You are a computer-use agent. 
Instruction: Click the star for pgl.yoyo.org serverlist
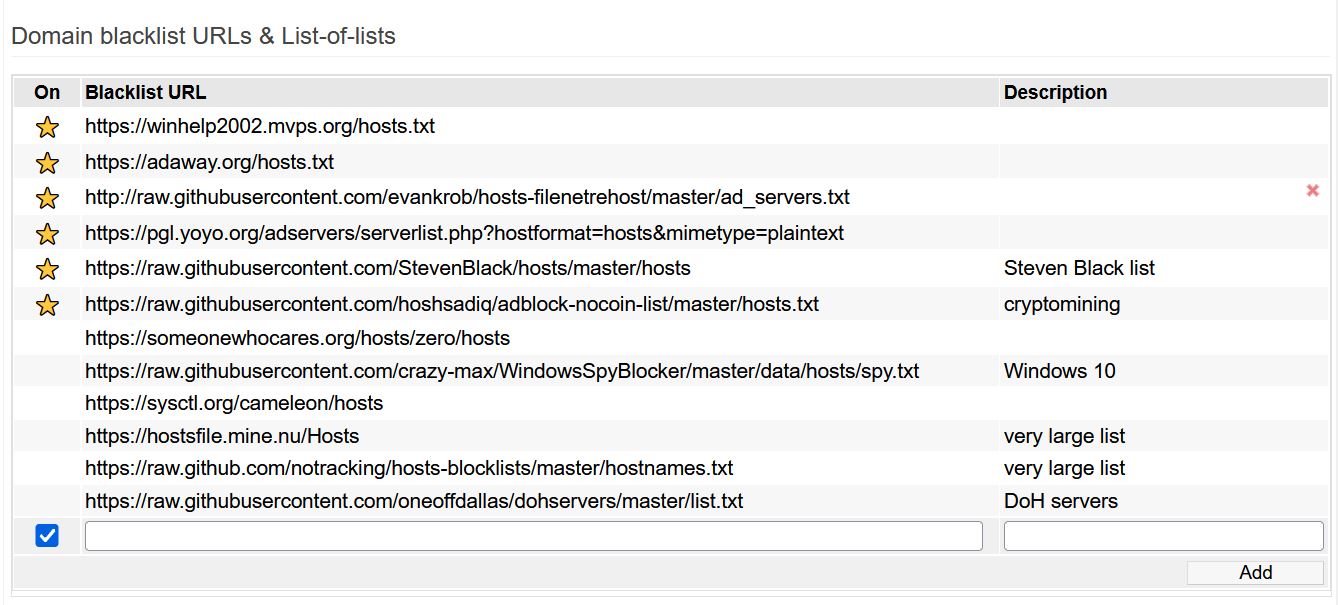47,234
